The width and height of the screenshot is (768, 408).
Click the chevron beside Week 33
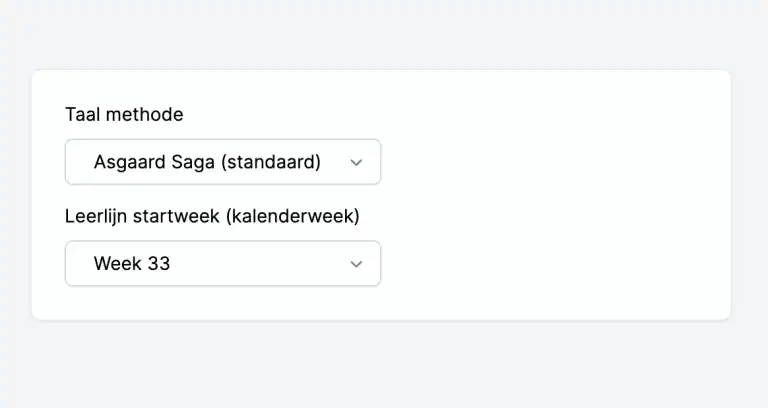(x=356, y=264)
